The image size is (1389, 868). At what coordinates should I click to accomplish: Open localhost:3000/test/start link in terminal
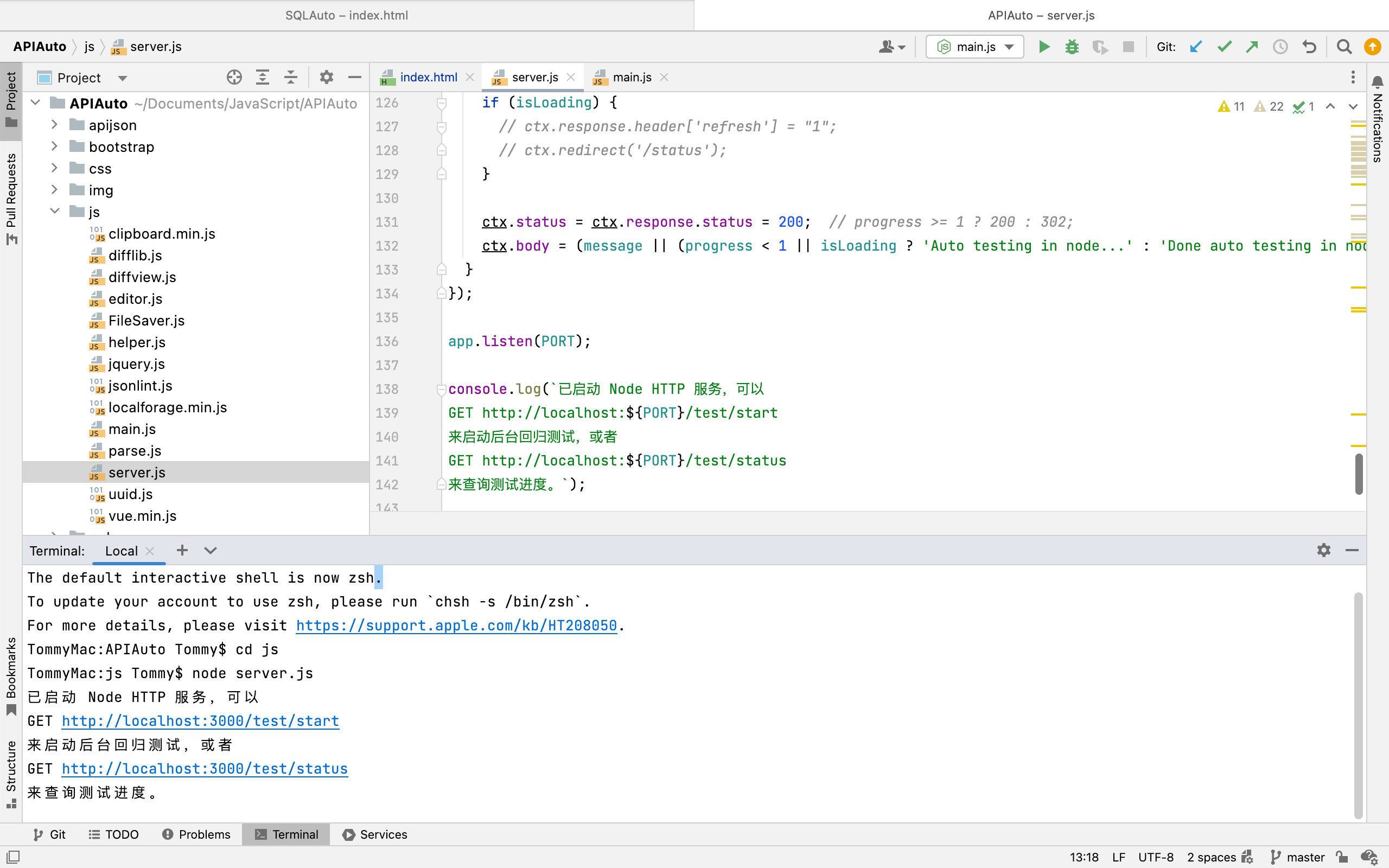[200, 721]
